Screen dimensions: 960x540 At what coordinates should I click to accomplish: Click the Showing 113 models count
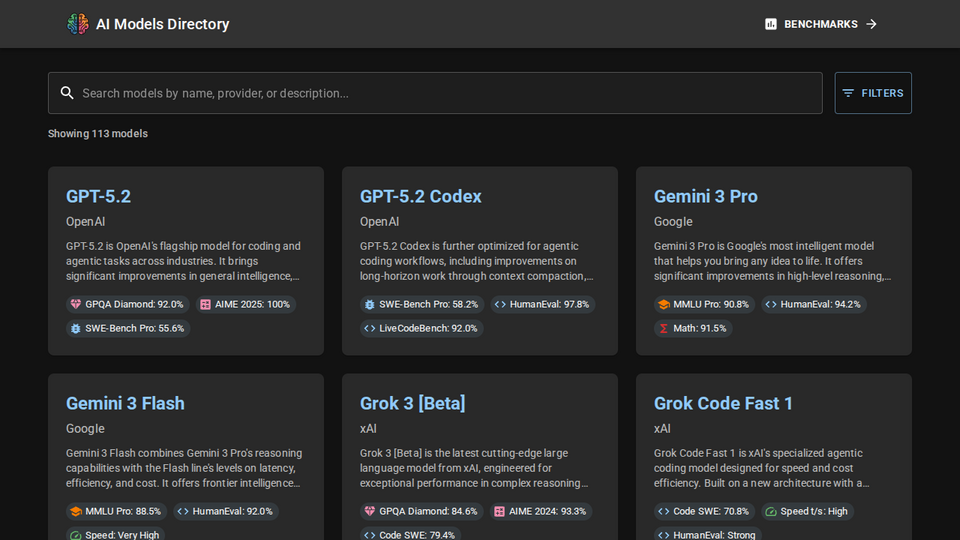click(98, 133)
